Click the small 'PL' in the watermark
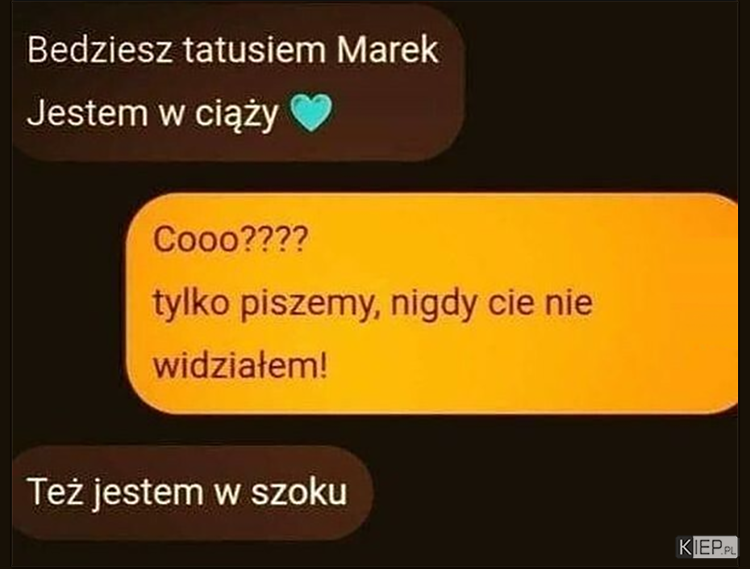This screenshot has height=569, width=750. tap(729, 550)
